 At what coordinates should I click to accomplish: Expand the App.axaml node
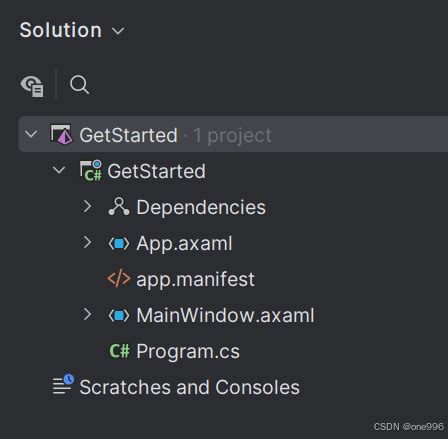click(x=87, y=242)
